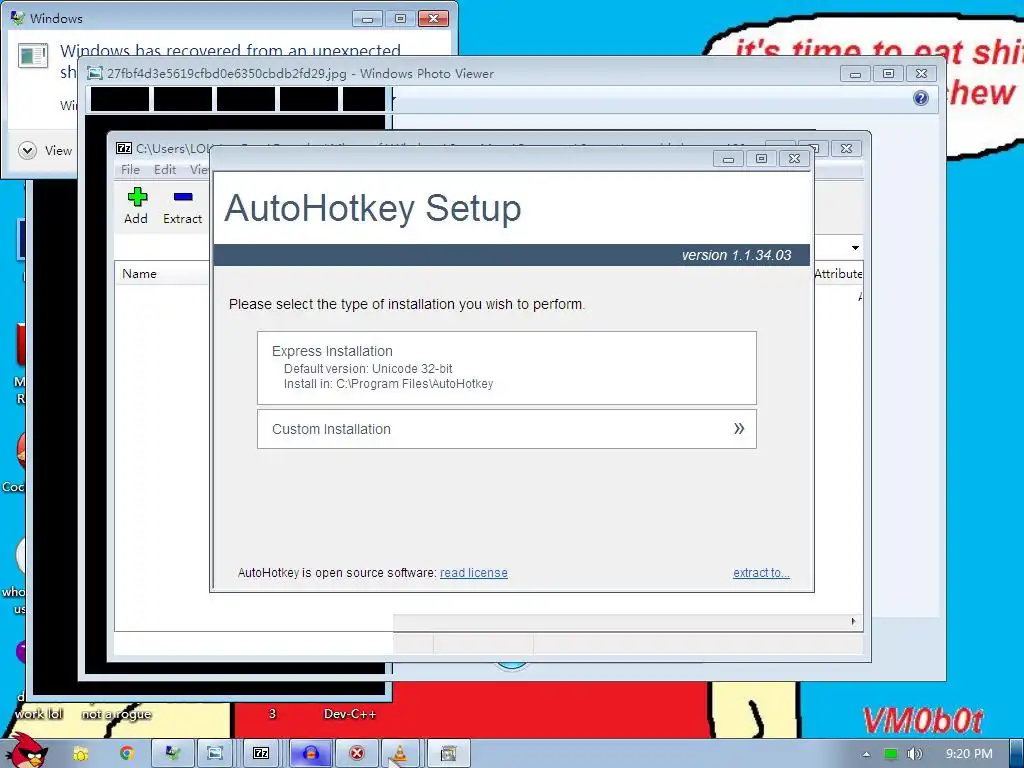Screen dimensions: 1024x768
Task: Click 7z icon in 7-Zip title bar
Action: [123, 148]
